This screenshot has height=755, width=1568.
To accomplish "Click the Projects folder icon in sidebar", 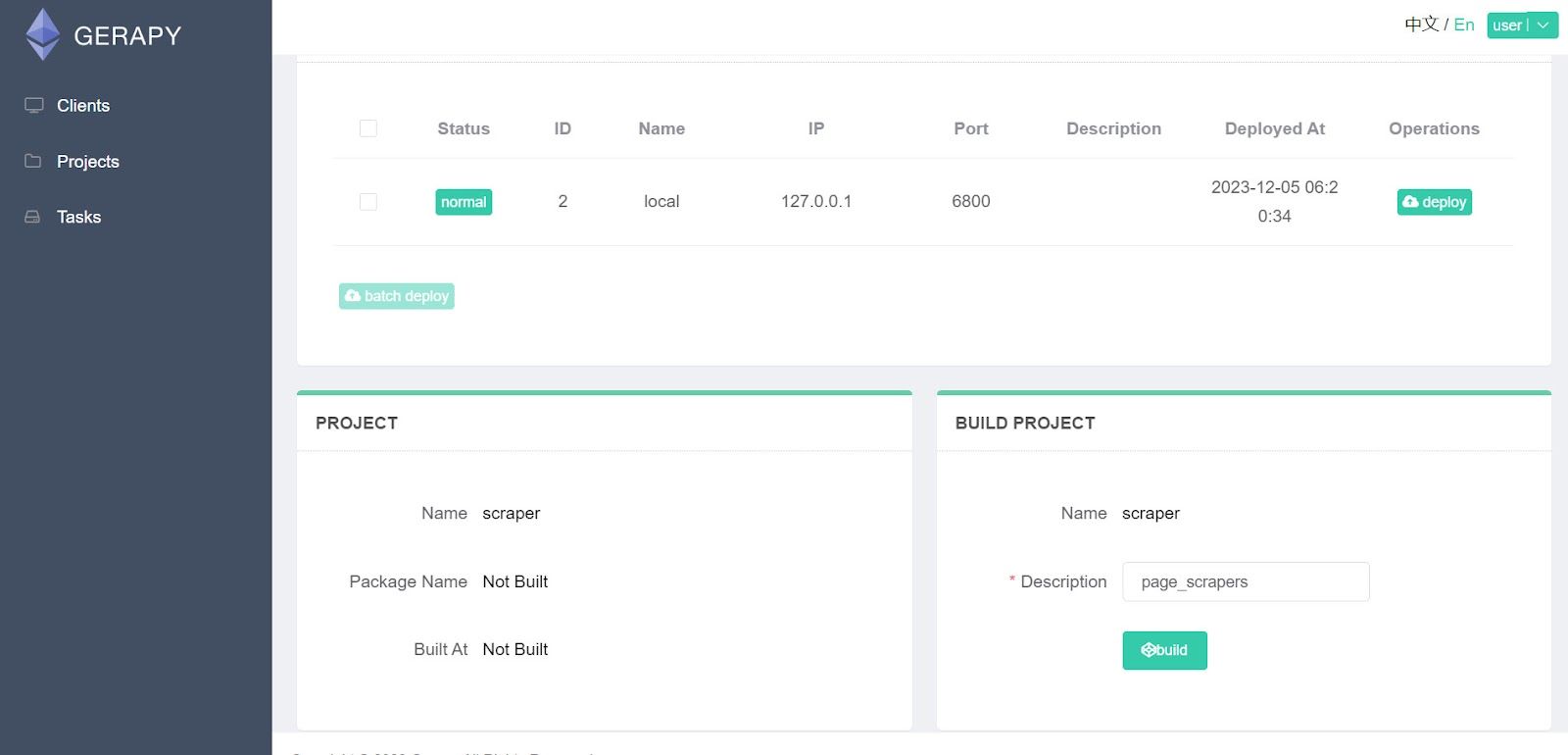I will pyautogui.click(x=33, y=161).
